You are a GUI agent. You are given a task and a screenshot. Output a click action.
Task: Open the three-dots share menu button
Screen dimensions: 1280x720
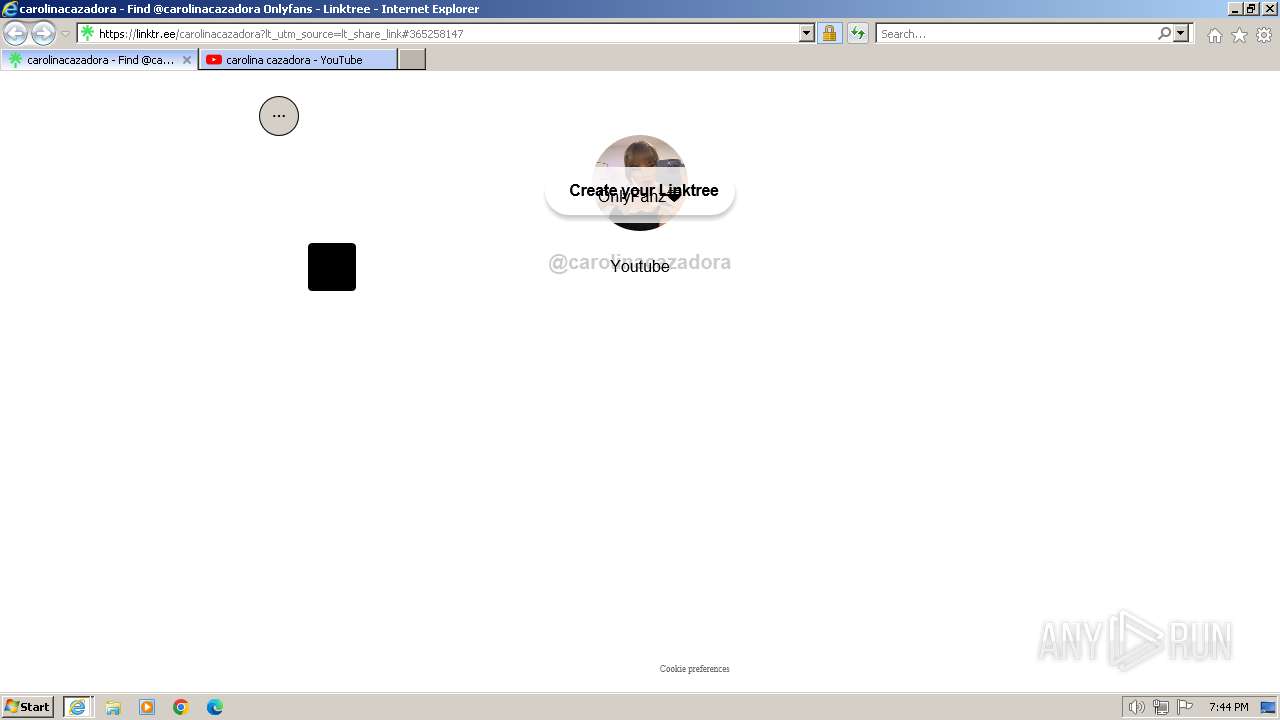click(x=279, y=116)
